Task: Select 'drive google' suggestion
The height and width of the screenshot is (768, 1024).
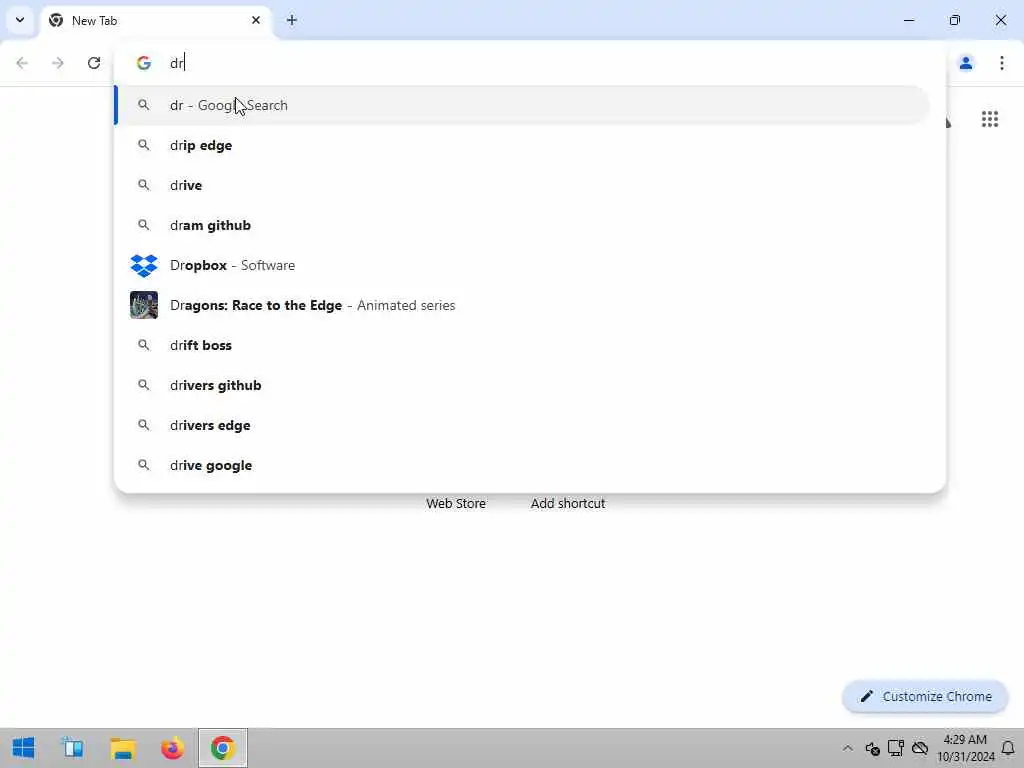Action: pyautogui.click(x=522, y=465)
